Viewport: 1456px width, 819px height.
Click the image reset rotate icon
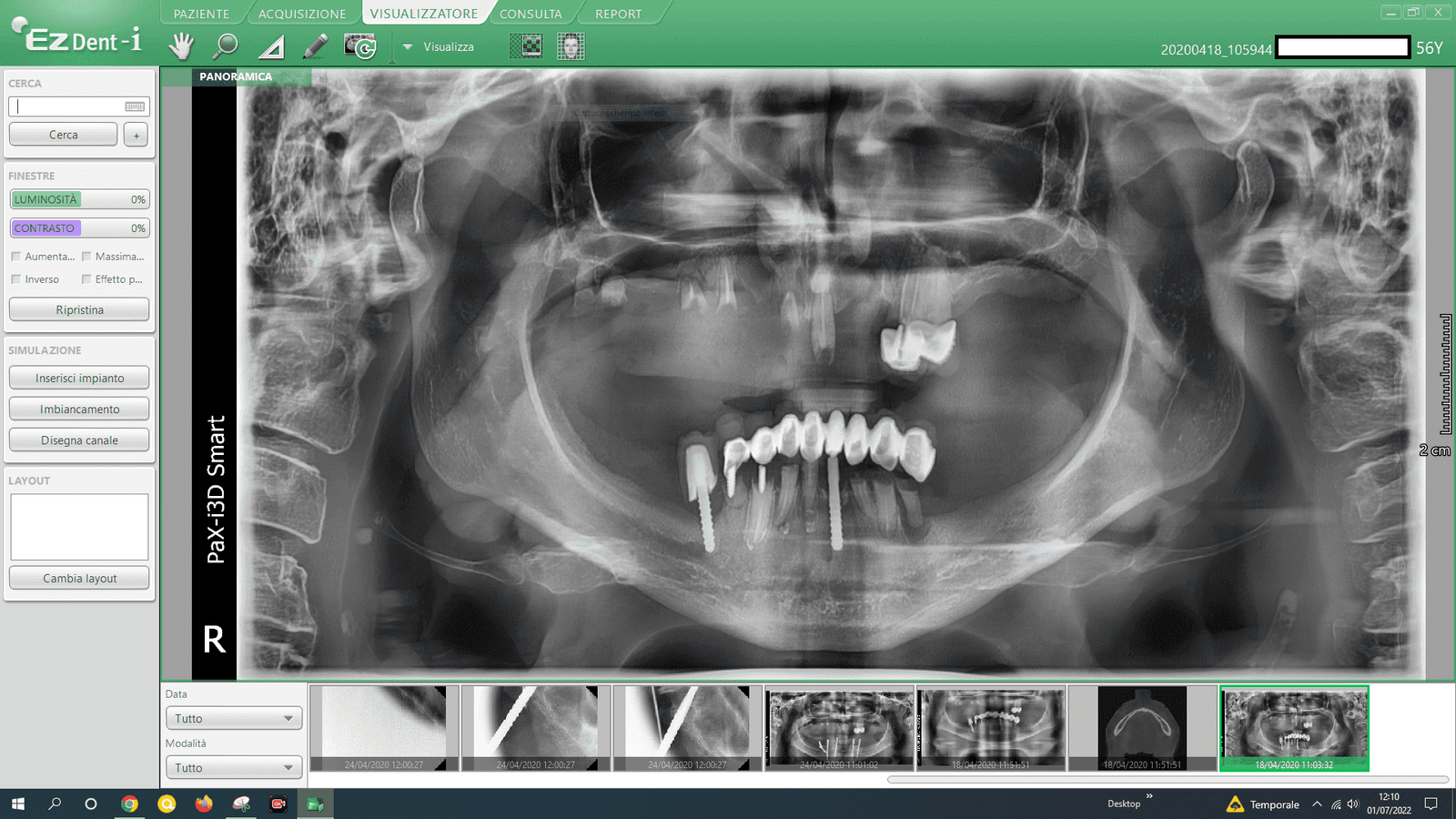point(360,46)
